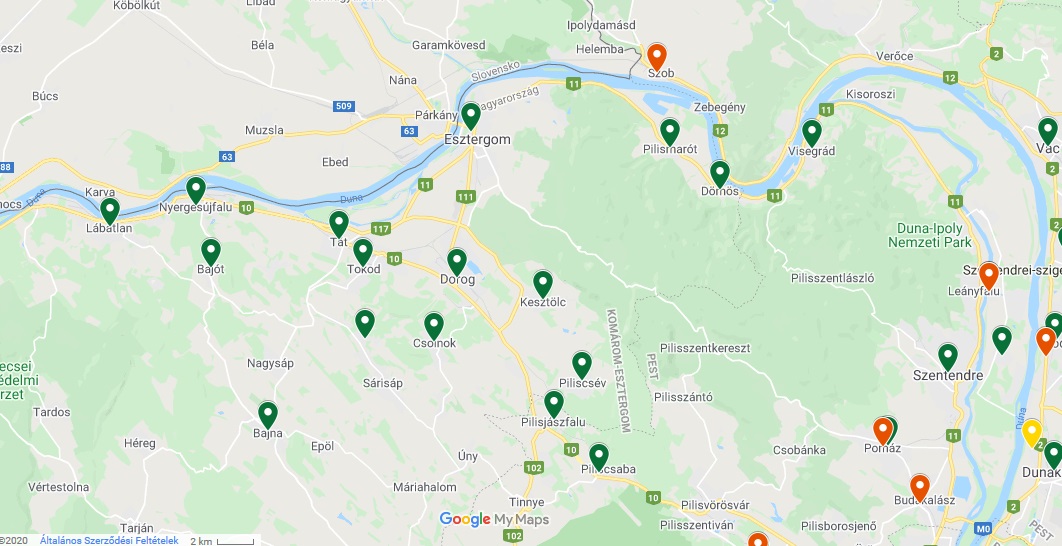Click the Google My Maps logo
The image size is (1062, 546).
pyautogui.click(x=494, y=520)
